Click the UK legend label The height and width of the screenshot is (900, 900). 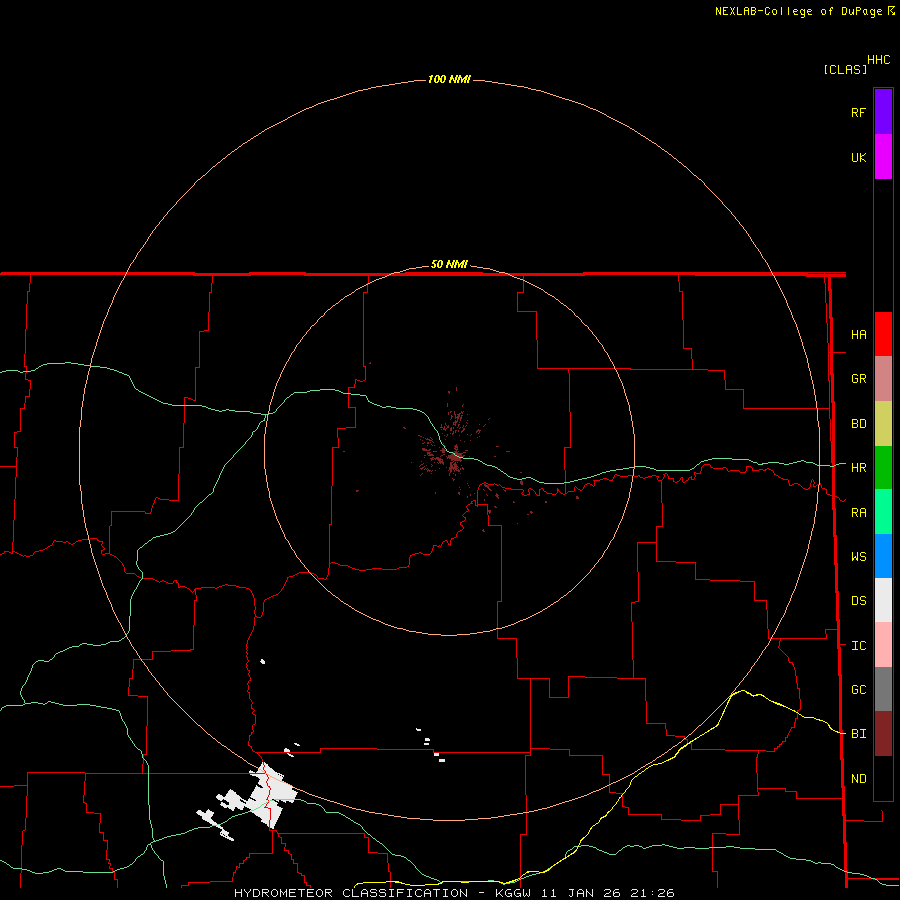[x=858, y=157]
